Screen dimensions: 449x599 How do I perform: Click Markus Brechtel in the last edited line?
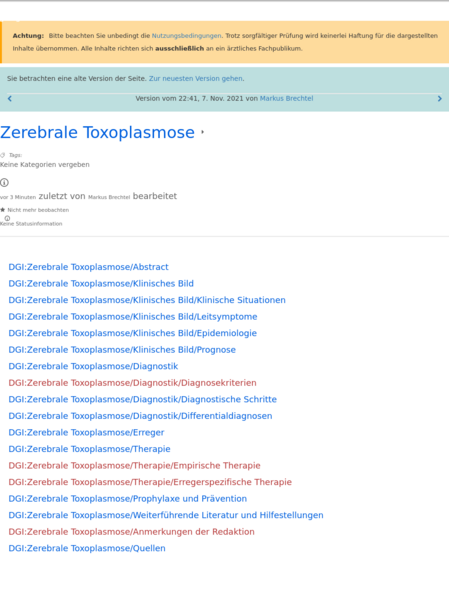(109, 197)
